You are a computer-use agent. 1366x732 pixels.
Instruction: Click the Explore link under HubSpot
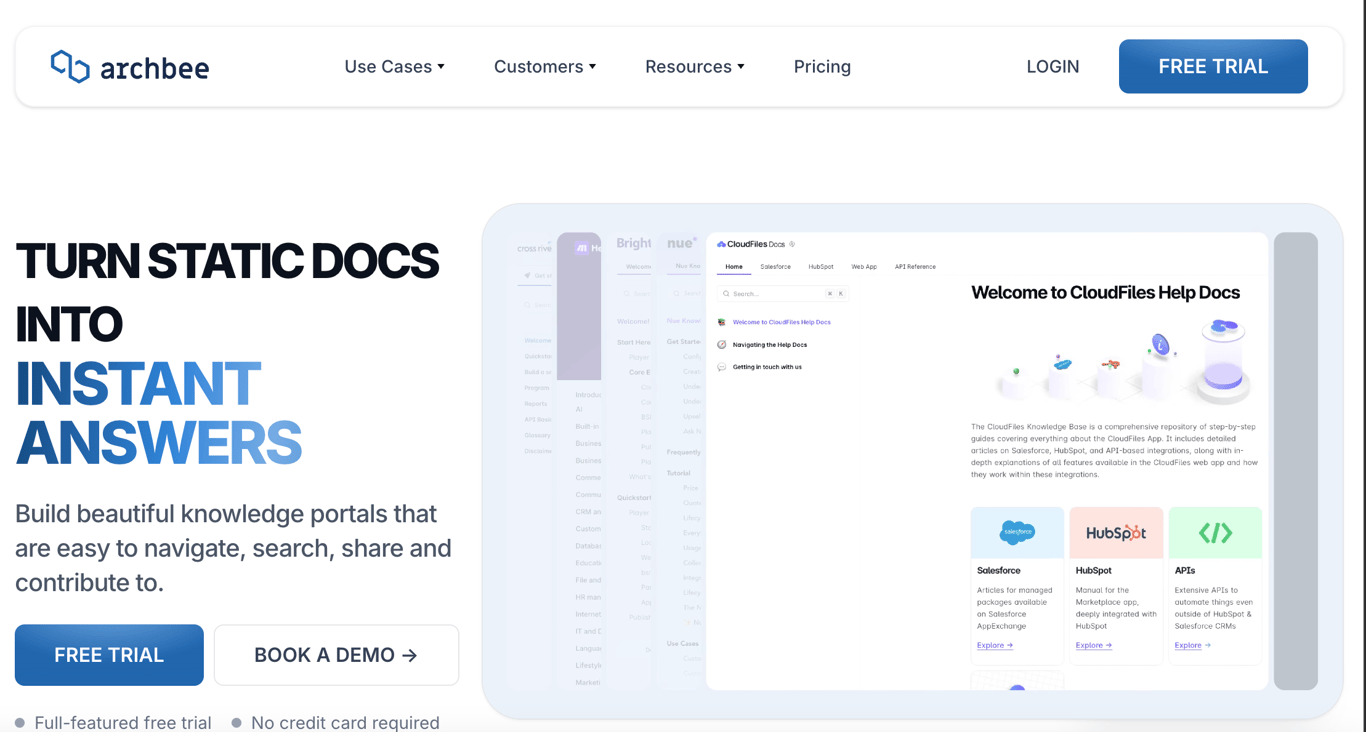pos(1094,645)
